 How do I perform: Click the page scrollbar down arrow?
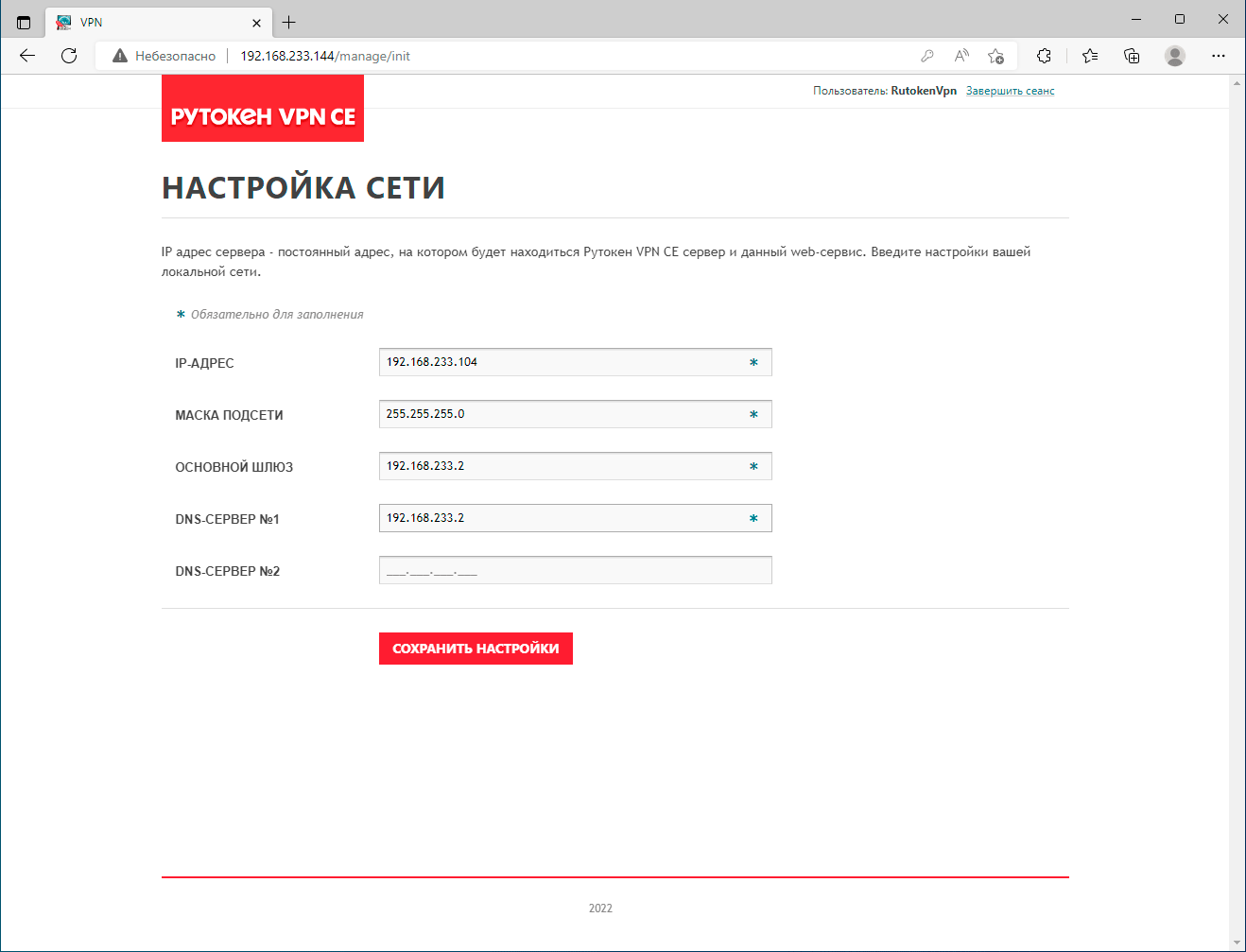[x=1237, y=943]
